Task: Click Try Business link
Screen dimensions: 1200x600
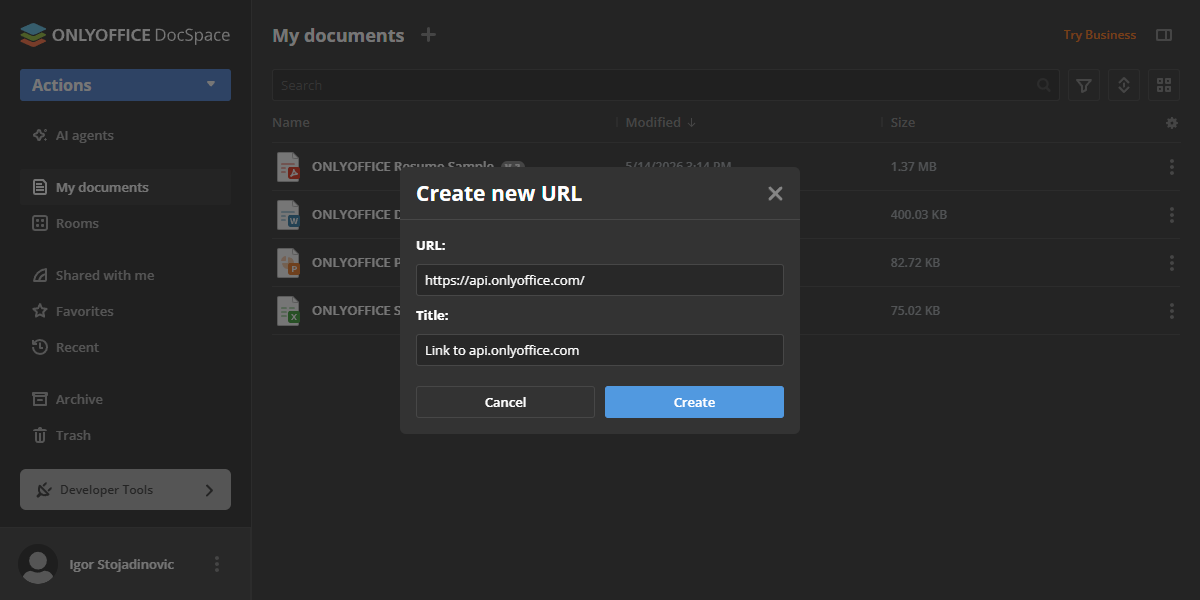Action: (x=1099, y=35)
